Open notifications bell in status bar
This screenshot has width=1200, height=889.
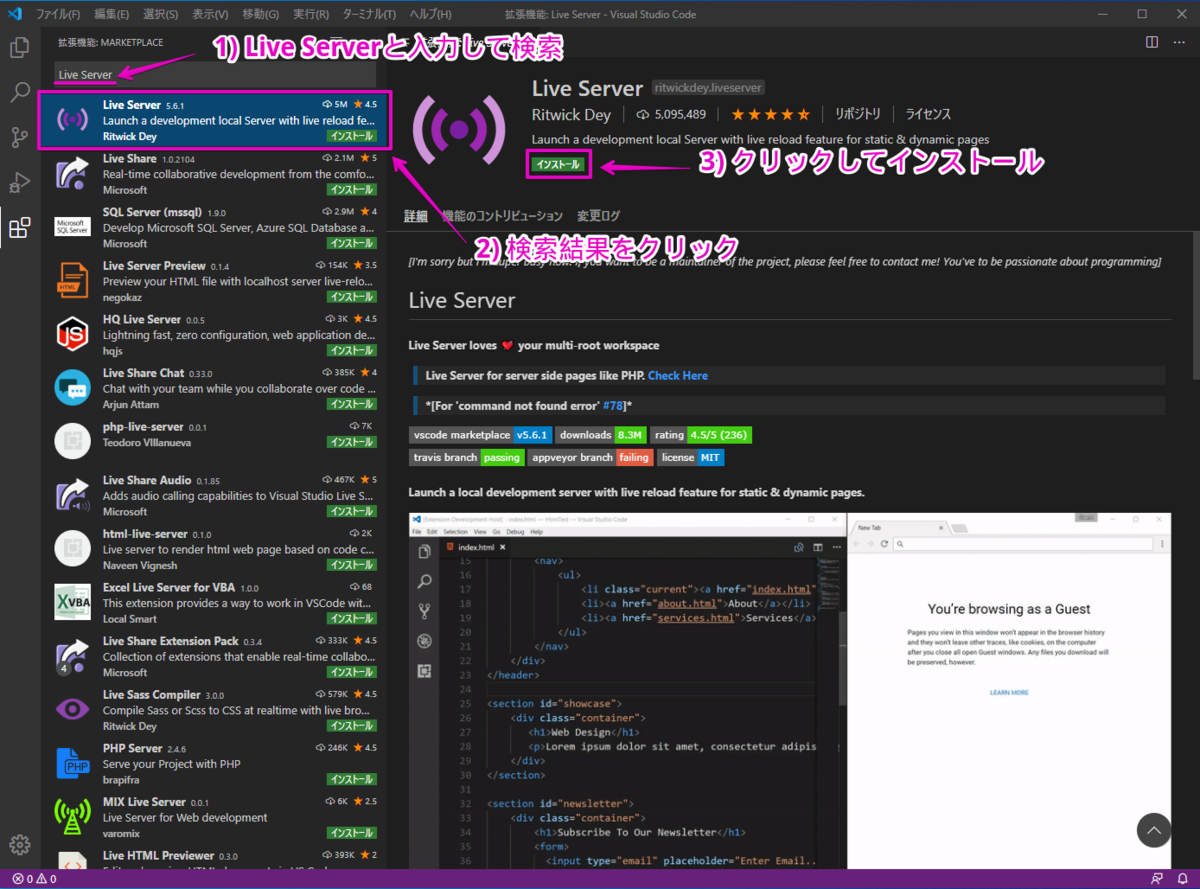click(x=1181, y=879)
